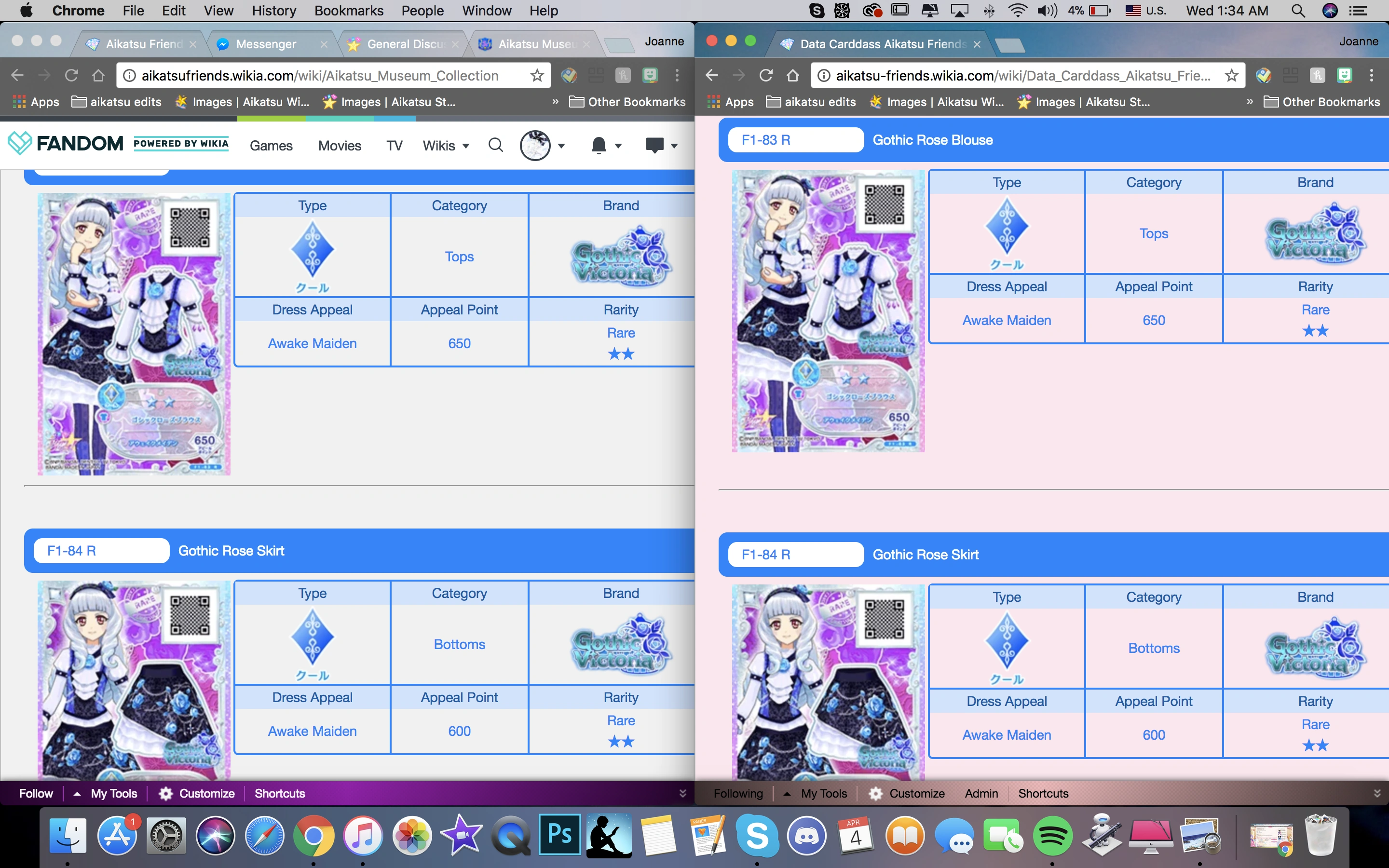Toggle Following status on the right wiki
The height and width of the screenshot is (868, 1389).
(737, 793)
